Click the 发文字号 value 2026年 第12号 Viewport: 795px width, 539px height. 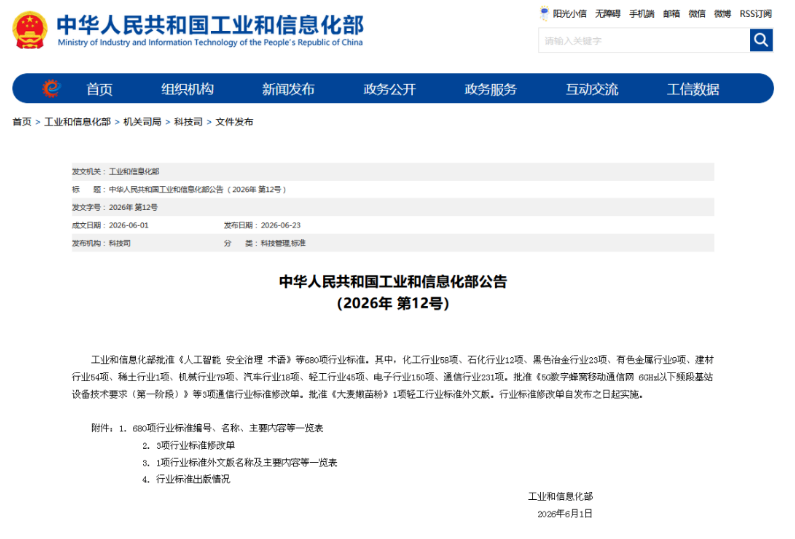click(x=133, y=207)
